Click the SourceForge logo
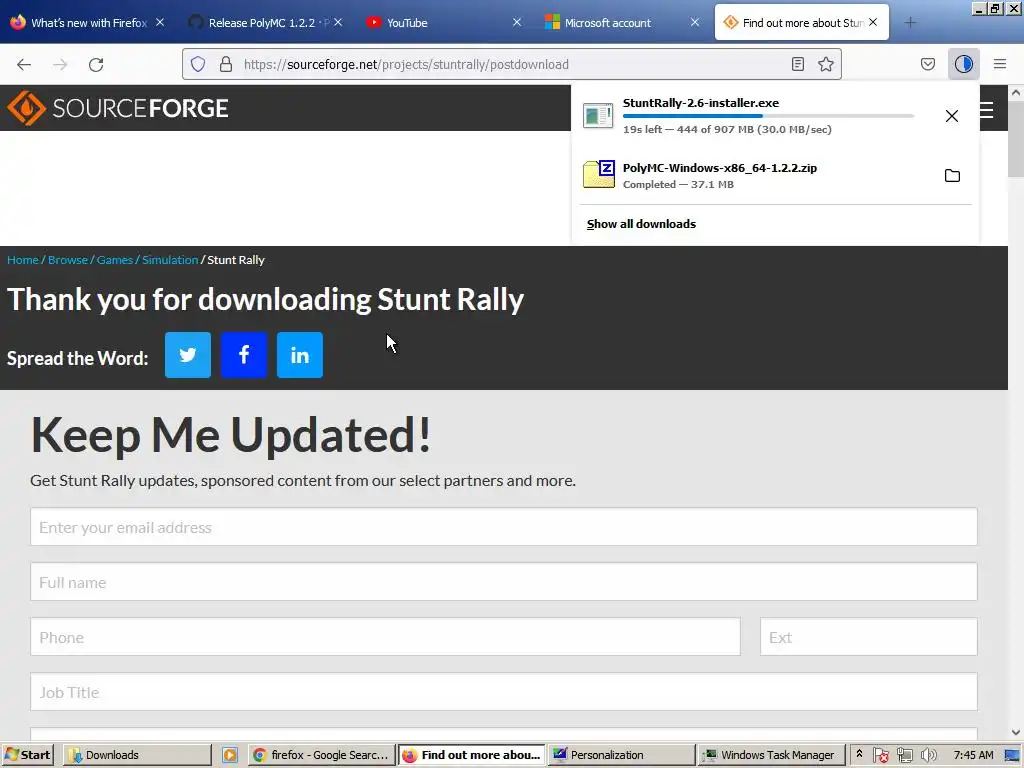Screen dimensions: 1024x768 [118, 108]
